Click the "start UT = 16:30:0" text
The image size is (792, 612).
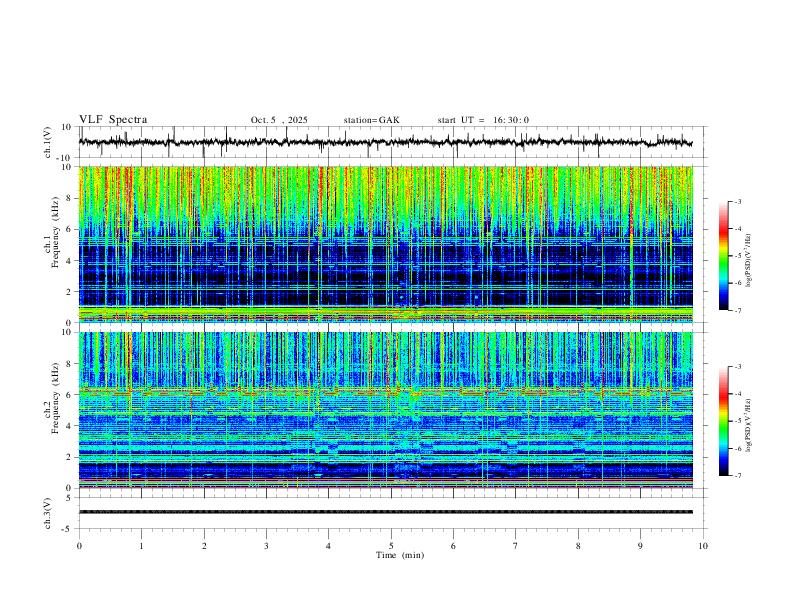[483, 120]
